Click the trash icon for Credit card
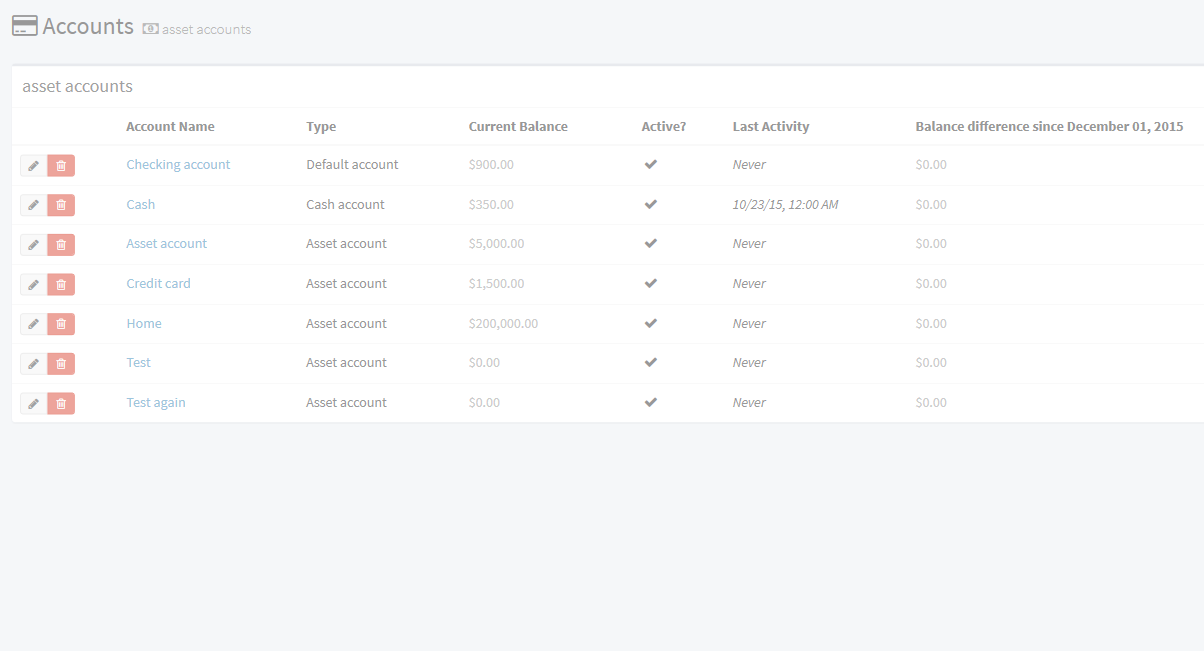1204x651 pixels. tap(61, 284)
